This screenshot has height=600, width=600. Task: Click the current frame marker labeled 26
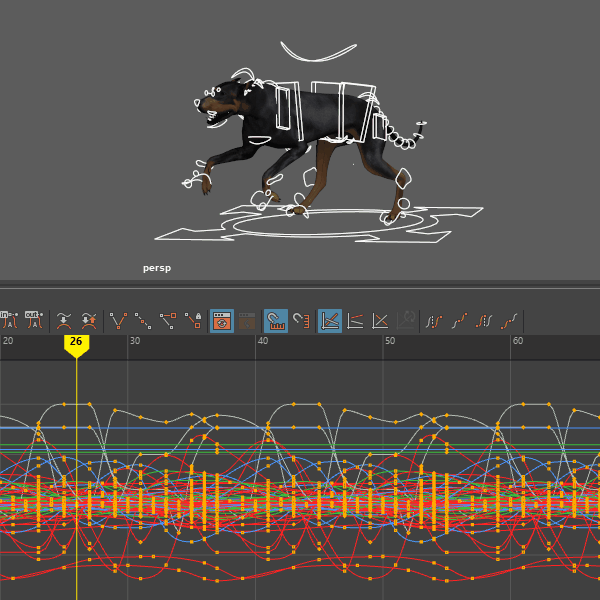pos(77,345)
